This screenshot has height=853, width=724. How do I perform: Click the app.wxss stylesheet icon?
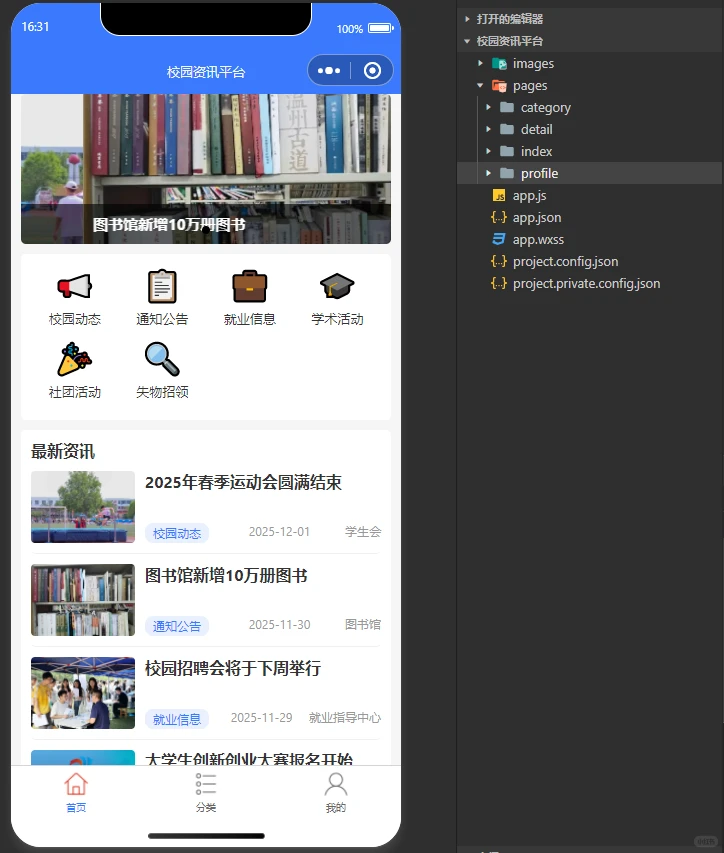point(499,239)
